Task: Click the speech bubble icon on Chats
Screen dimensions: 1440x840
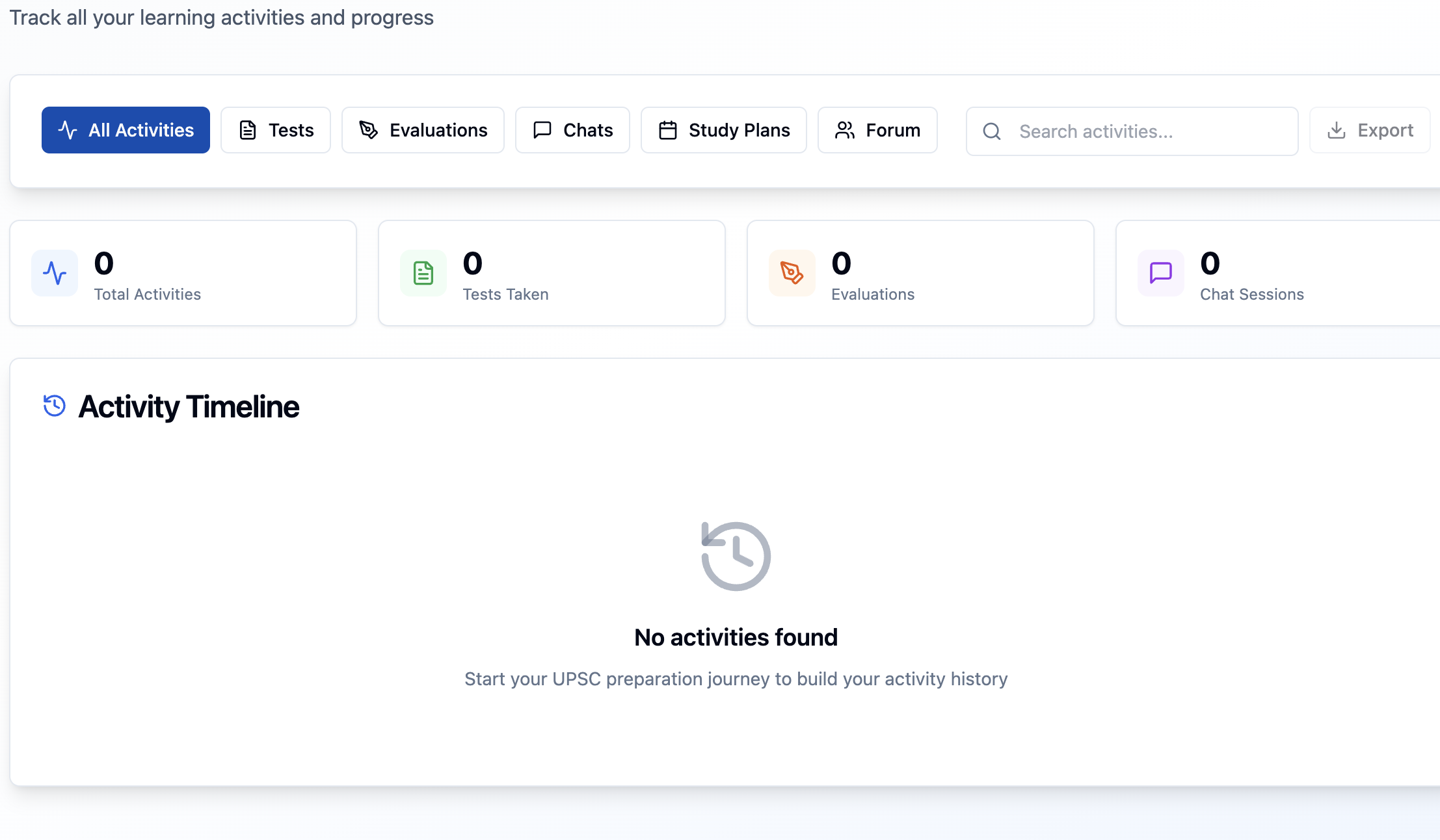Action: click(542, 130)
